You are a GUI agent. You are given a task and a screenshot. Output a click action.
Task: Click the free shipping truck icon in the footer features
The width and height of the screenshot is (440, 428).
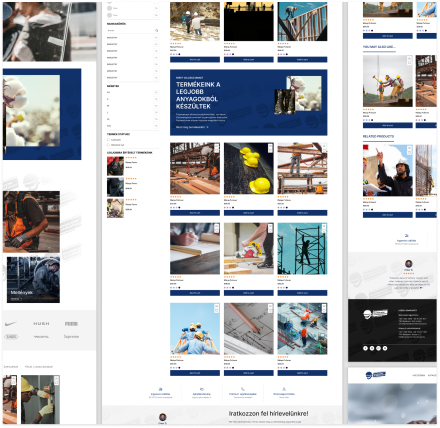tap(160, 389)
